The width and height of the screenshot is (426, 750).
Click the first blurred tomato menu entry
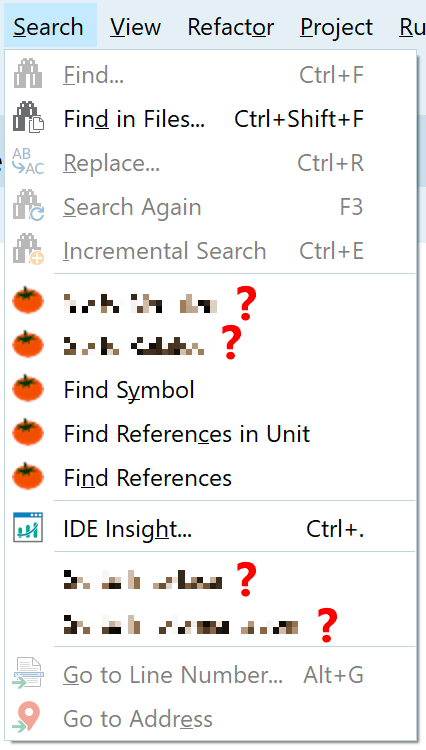point(210,302)
